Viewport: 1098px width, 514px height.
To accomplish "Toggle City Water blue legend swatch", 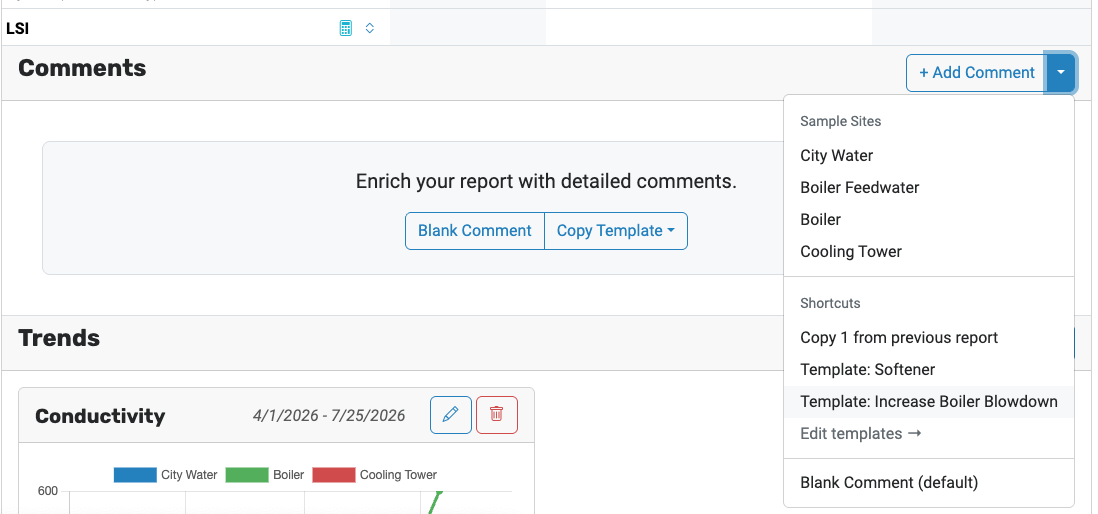I will pos(134,475).
